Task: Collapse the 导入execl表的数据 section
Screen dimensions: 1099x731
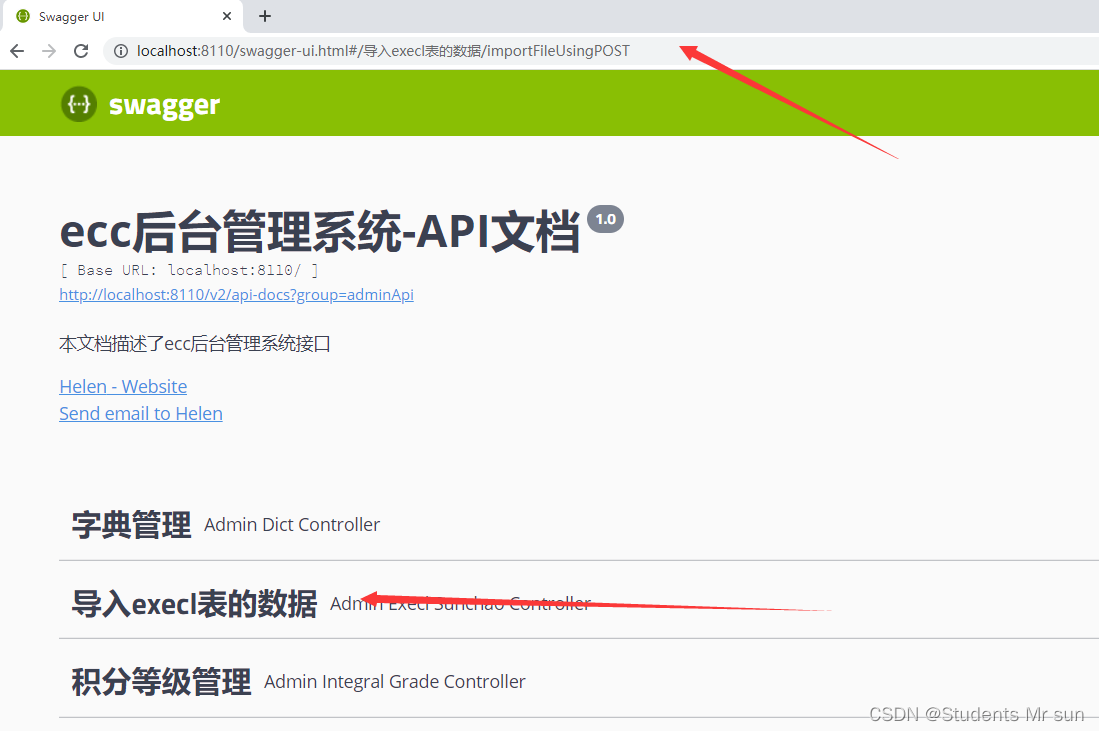Action: pyautogui.click(x=193, y=603)
